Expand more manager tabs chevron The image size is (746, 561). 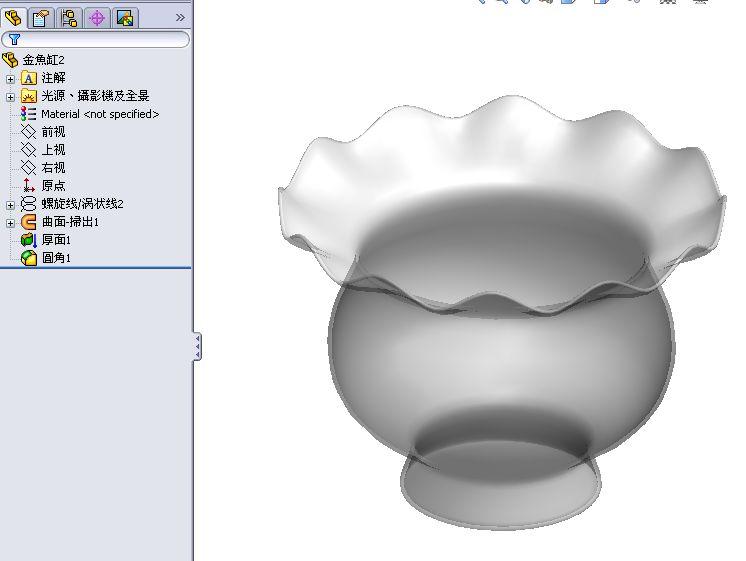(x=180, y=18)
